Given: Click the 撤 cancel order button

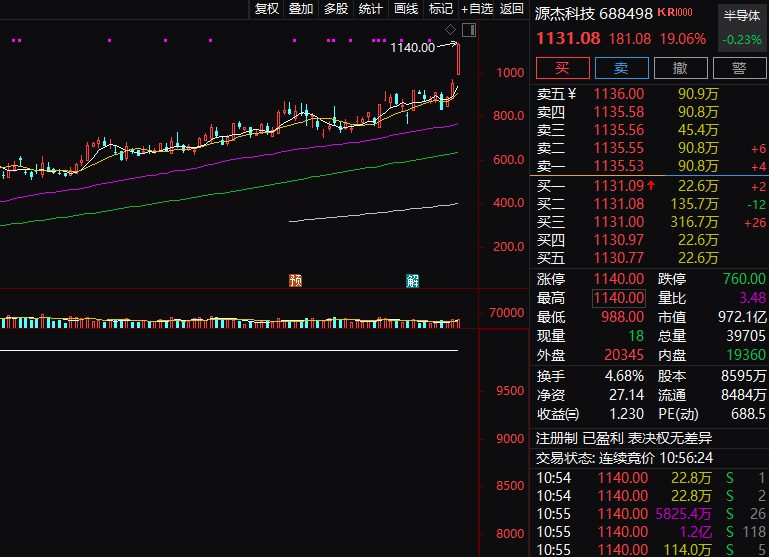Looking at the screenshot, I should [680, 68].
